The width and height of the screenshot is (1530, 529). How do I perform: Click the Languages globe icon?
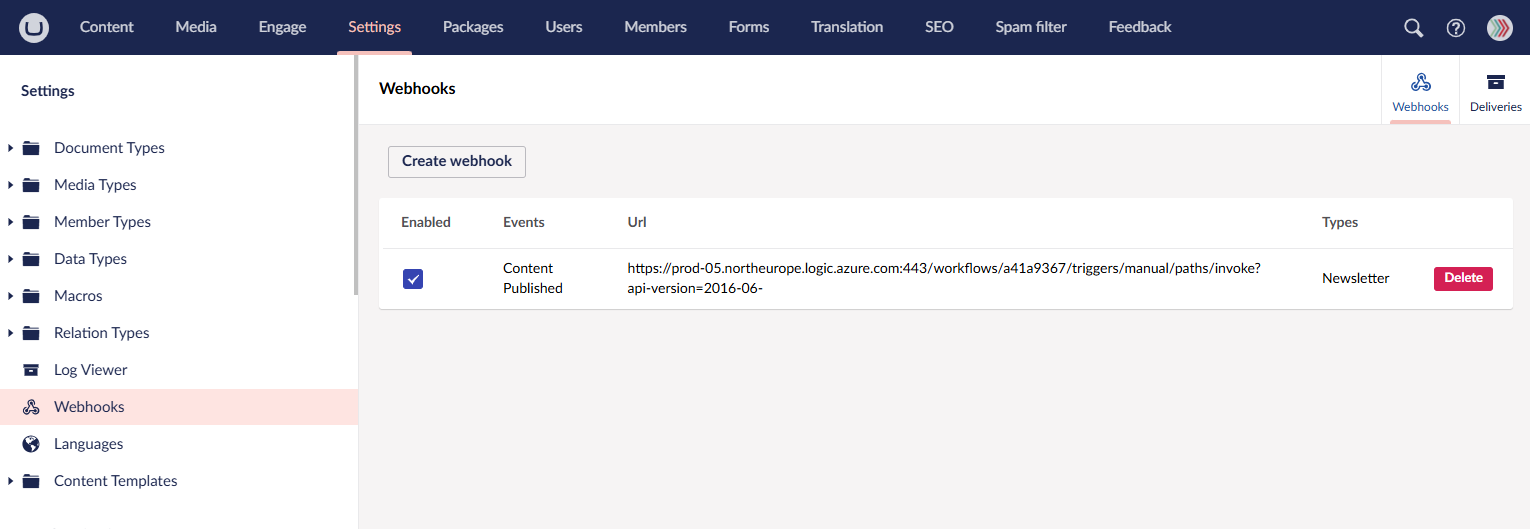coord(31,444)
